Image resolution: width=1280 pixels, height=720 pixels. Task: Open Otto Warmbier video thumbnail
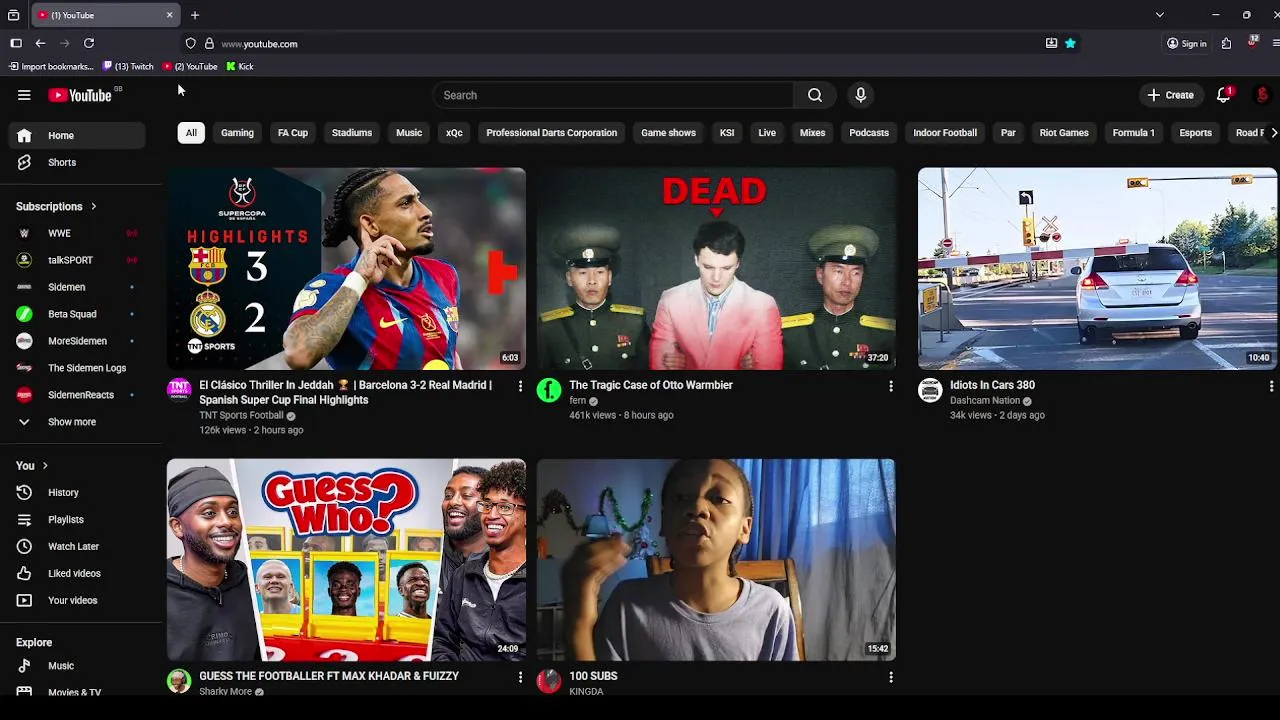coord(716,269)
